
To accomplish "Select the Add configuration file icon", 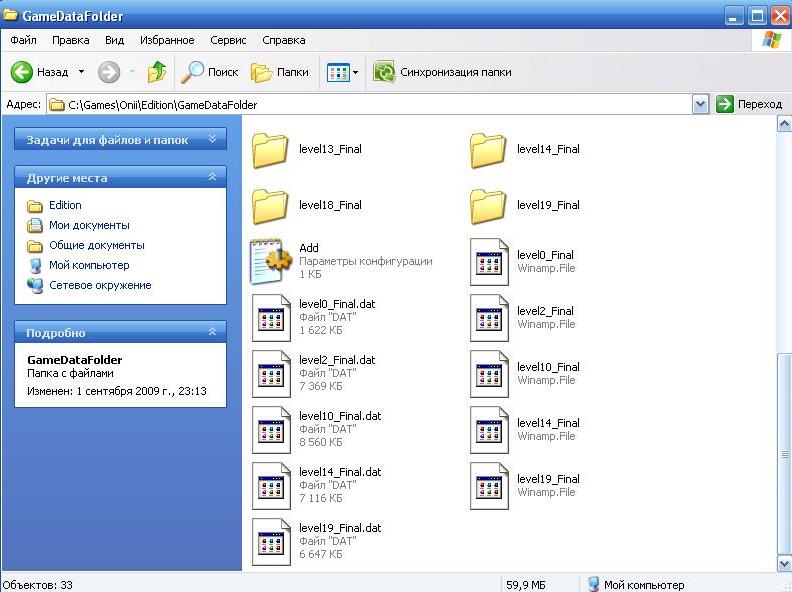I will [x=270, y=260].
